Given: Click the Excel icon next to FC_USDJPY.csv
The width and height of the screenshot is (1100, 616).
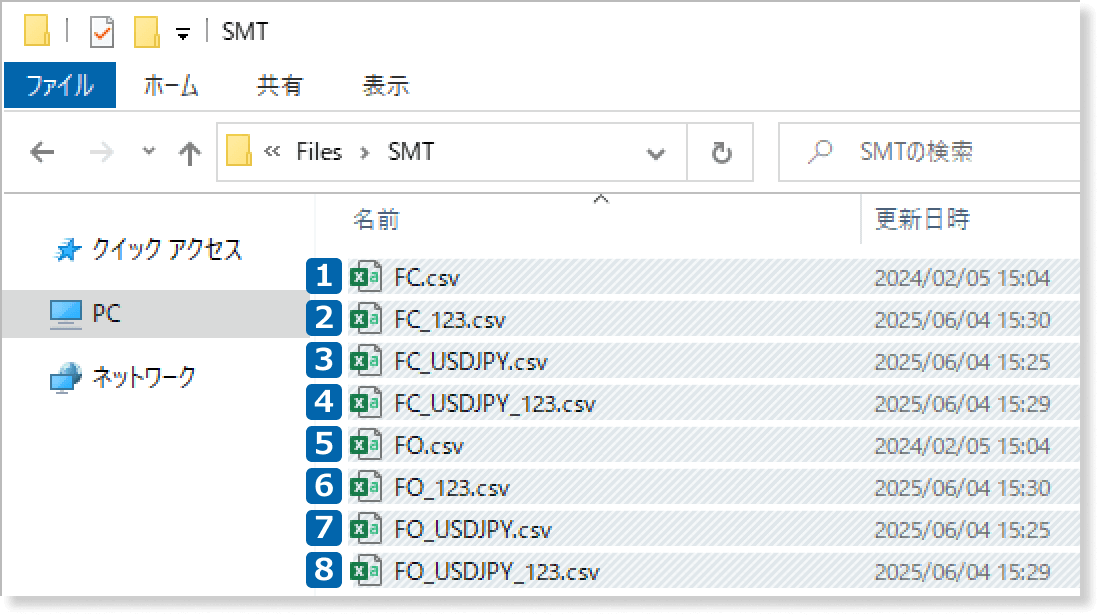Looking at the screenshot, I should click(365, 361).
